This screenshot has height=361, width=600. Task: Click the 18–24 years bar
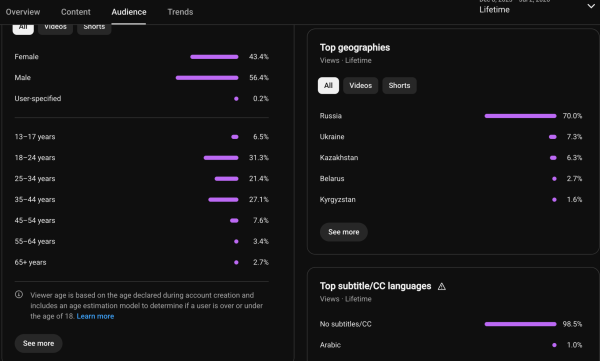tap(221, 158)
